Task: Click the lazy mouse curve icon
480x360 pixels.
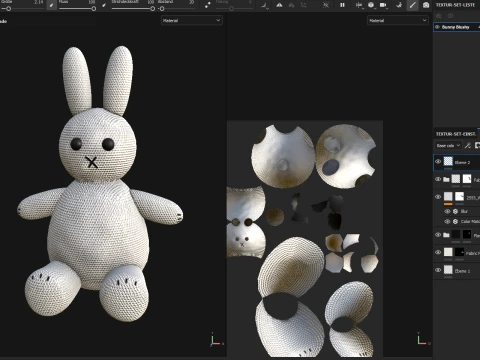Action: point(264,5)
